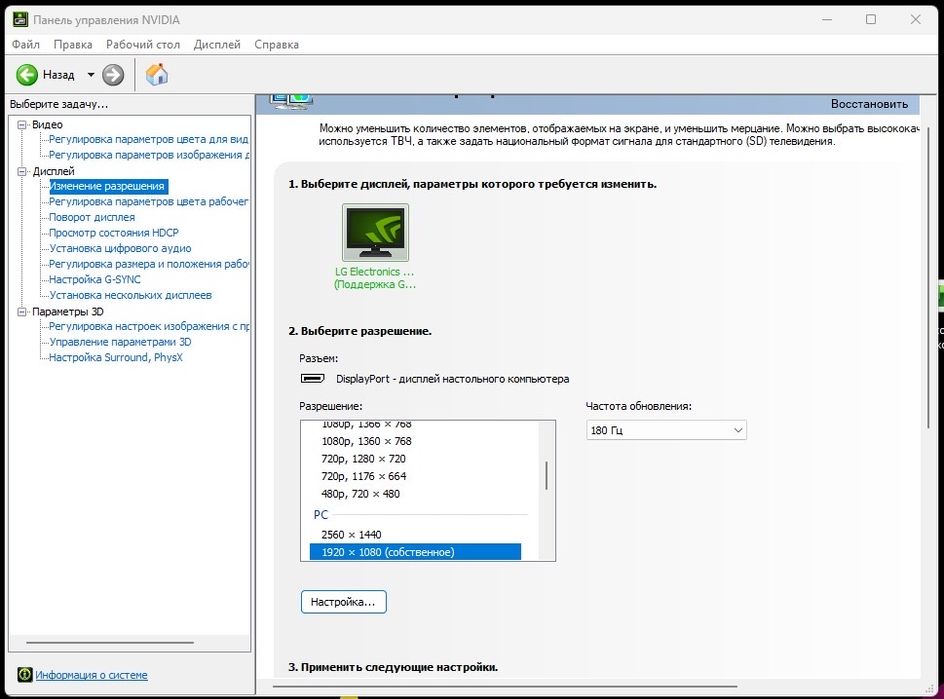Open the Правка menu
The width and height of the screenshot is (944, 699).
pyautogui.click(x=73, y=45)
